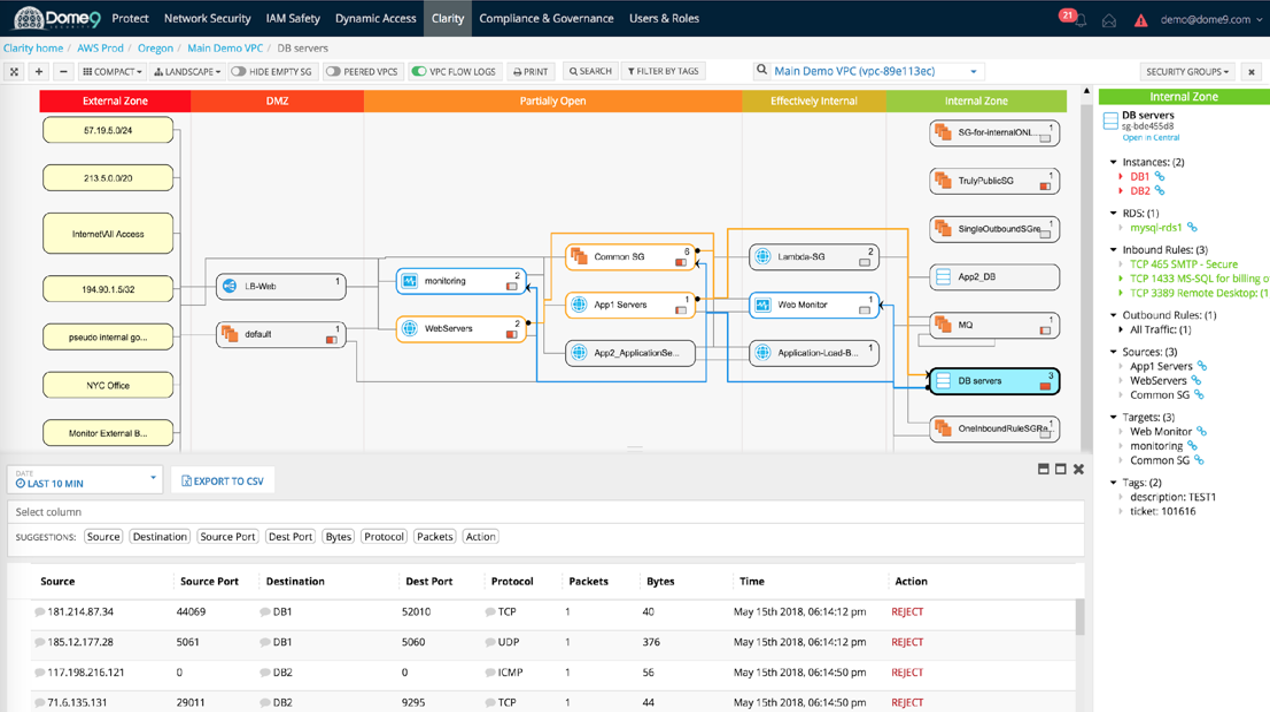Viewport: 1270px width, 712px height.
Task: Click link icon beside Web Monitor target
Action: point(1202,432)
